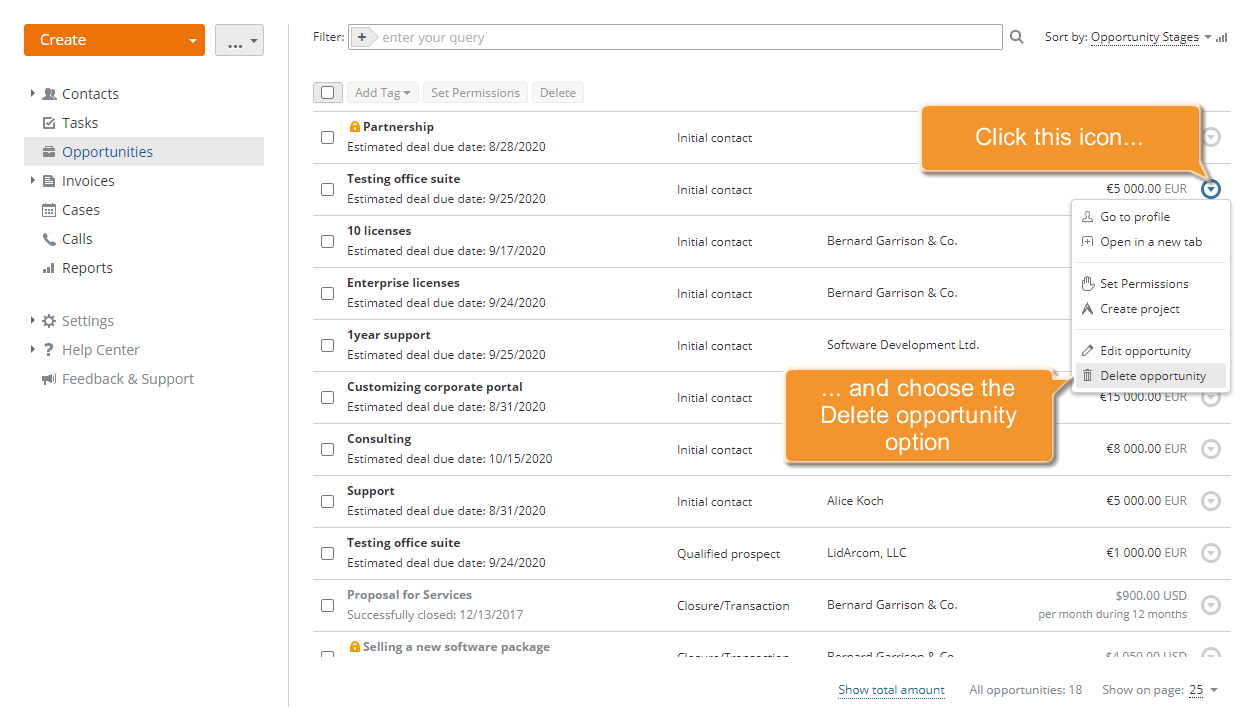
Task: Toggle the select-all checkbox above the list
Action: 328,92
